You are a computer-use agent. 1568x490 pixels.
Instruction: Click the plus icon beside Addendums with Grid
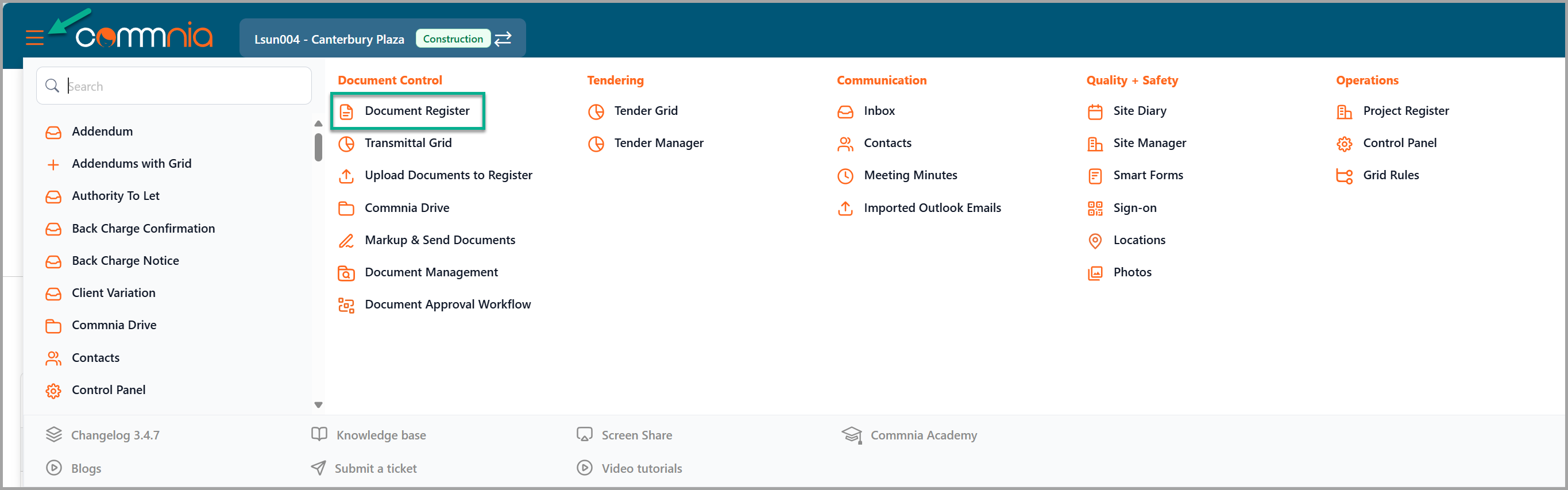pyautogui.click(x=53, y=164)
